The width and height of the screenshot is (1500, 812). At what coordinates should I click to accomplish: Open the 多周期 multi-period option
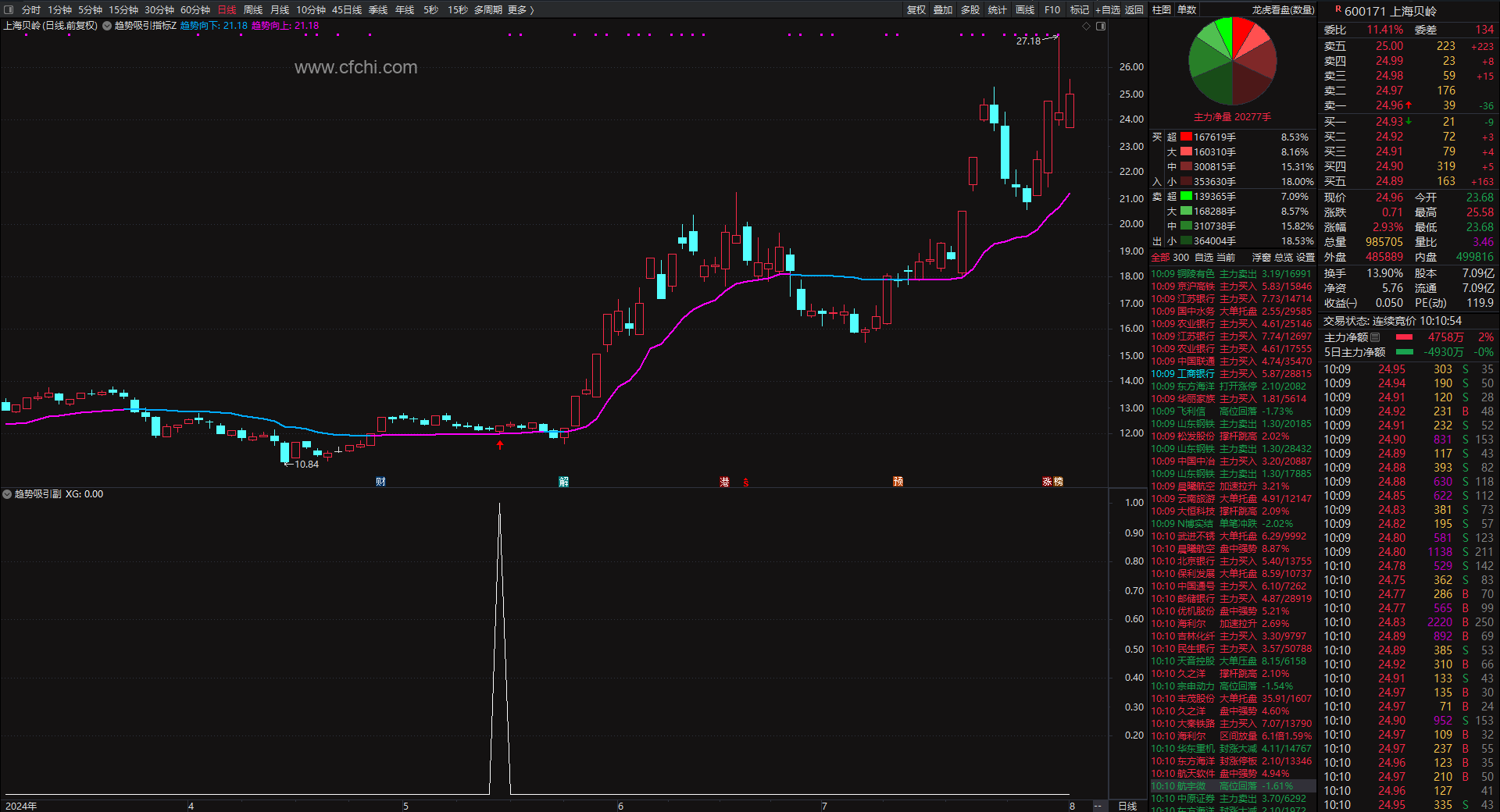[488, 10]
